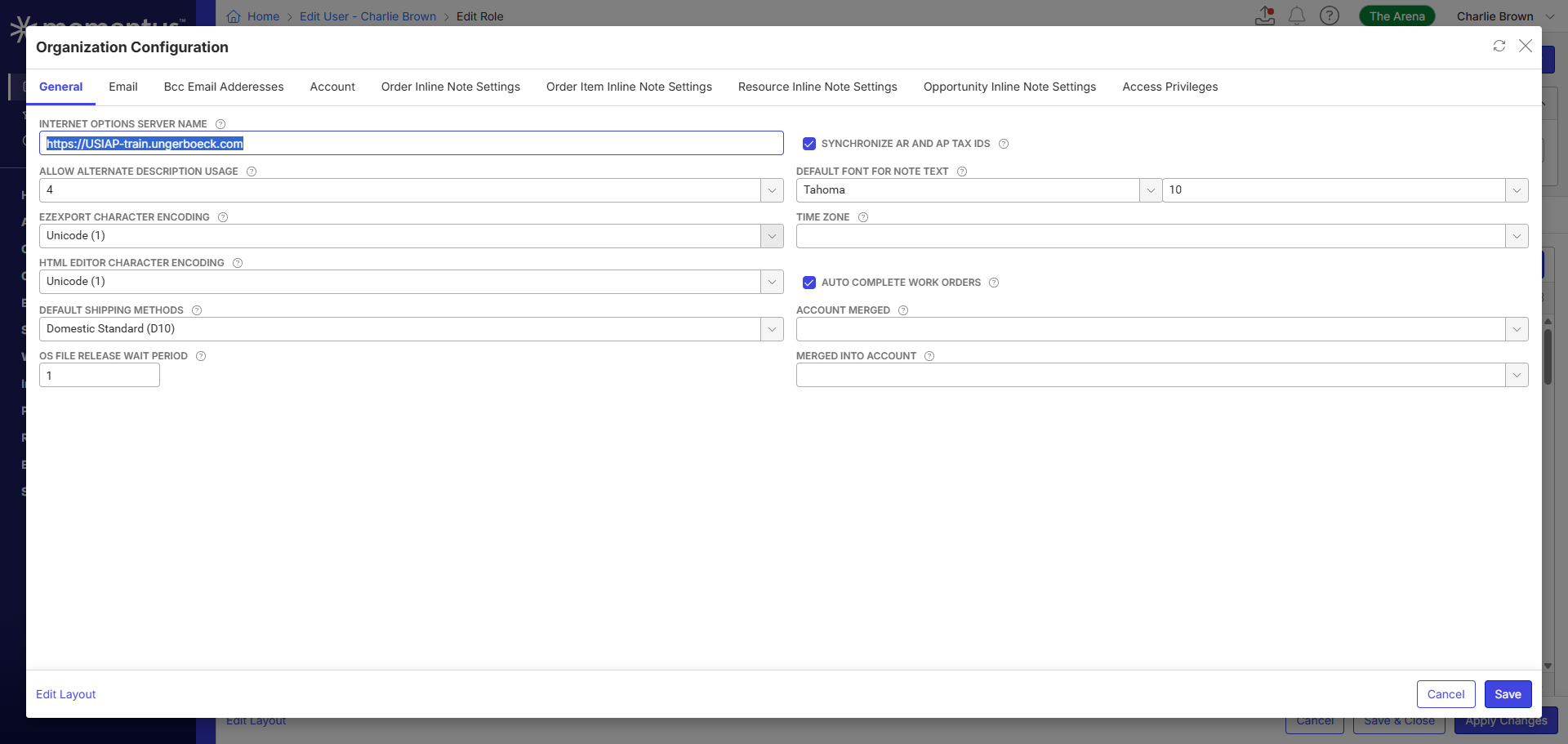Expand EZExport Character Encoding dropdown
The image size is (1568, 744).
[x=772, y=236]
